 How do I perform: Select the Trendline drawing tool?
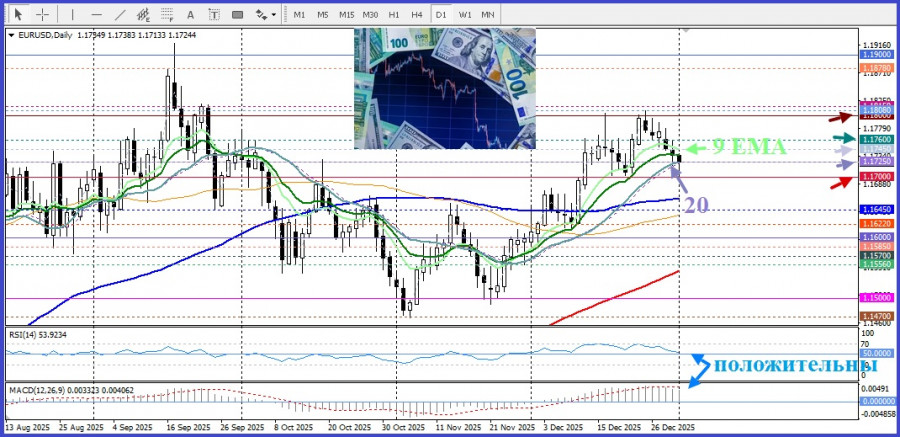(x=120, y=14)
